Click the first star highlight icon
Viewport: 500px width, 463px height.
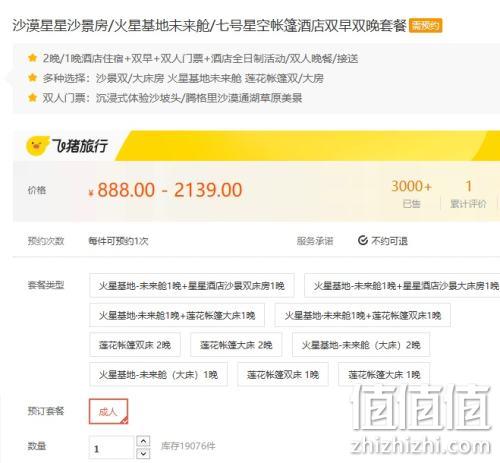click(32, 58)
